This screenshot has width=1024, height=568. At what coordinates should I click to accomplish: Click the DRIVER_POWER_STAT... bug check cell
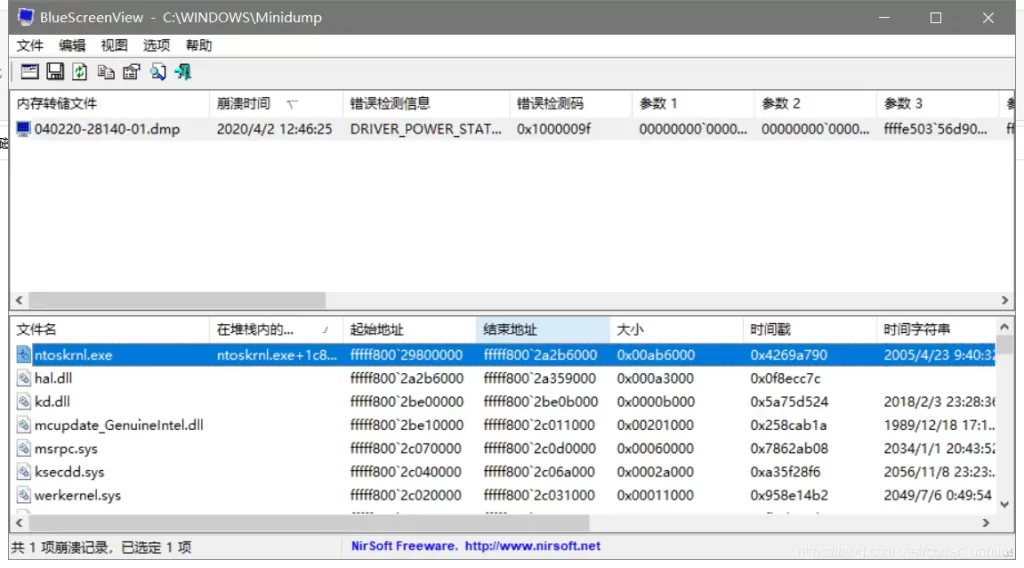point(426,129)
